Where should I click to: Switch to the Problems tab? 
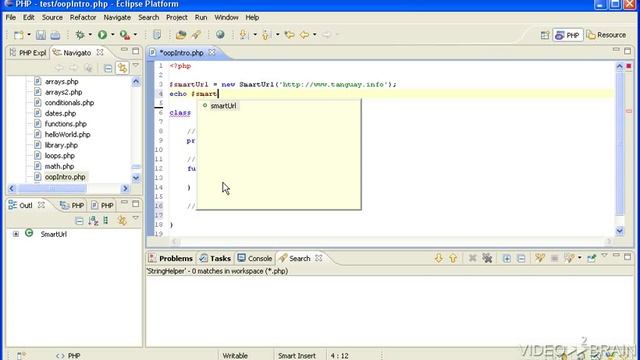[171, 258]
